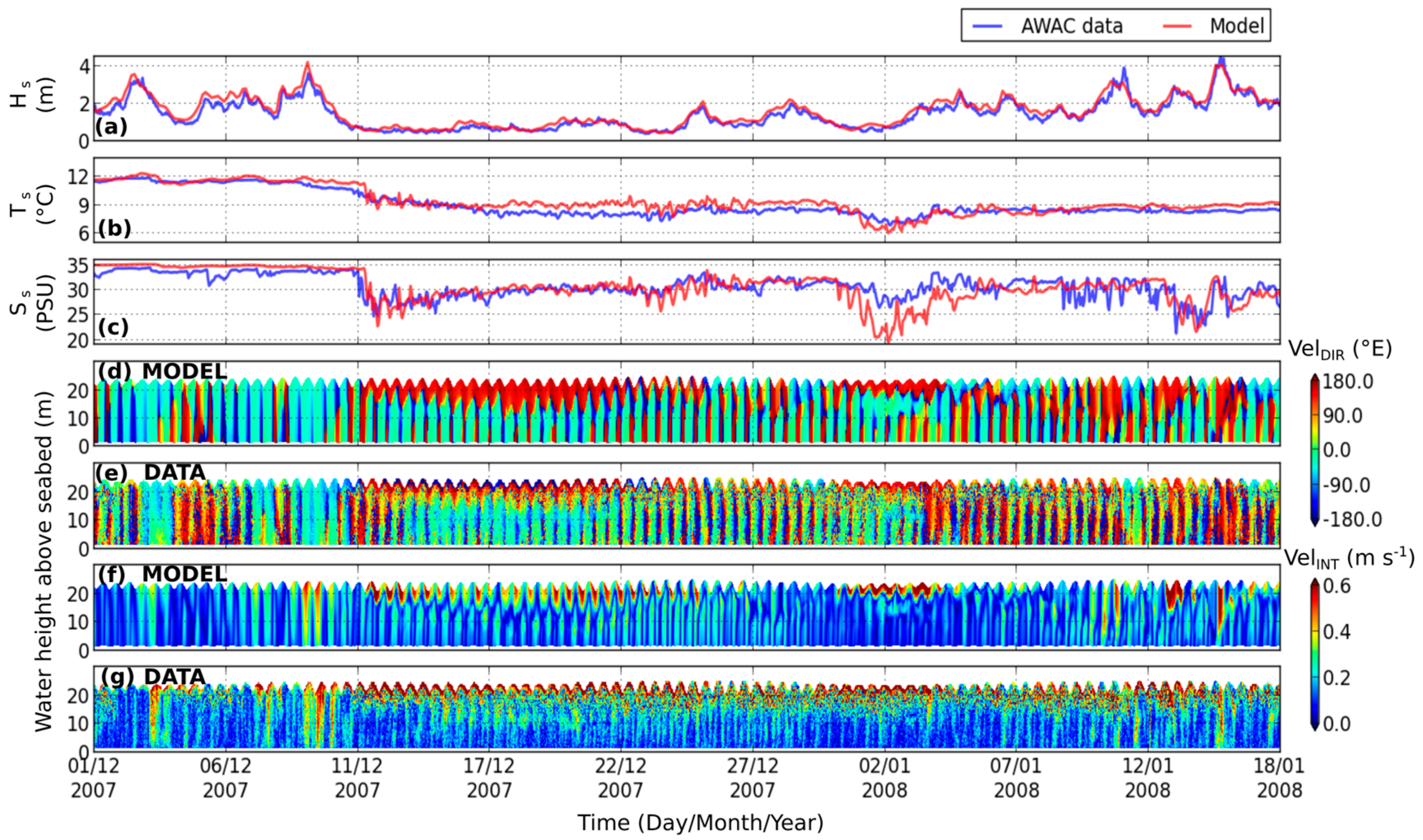Click panel label (c) in salinity plot

coord(113,327)
